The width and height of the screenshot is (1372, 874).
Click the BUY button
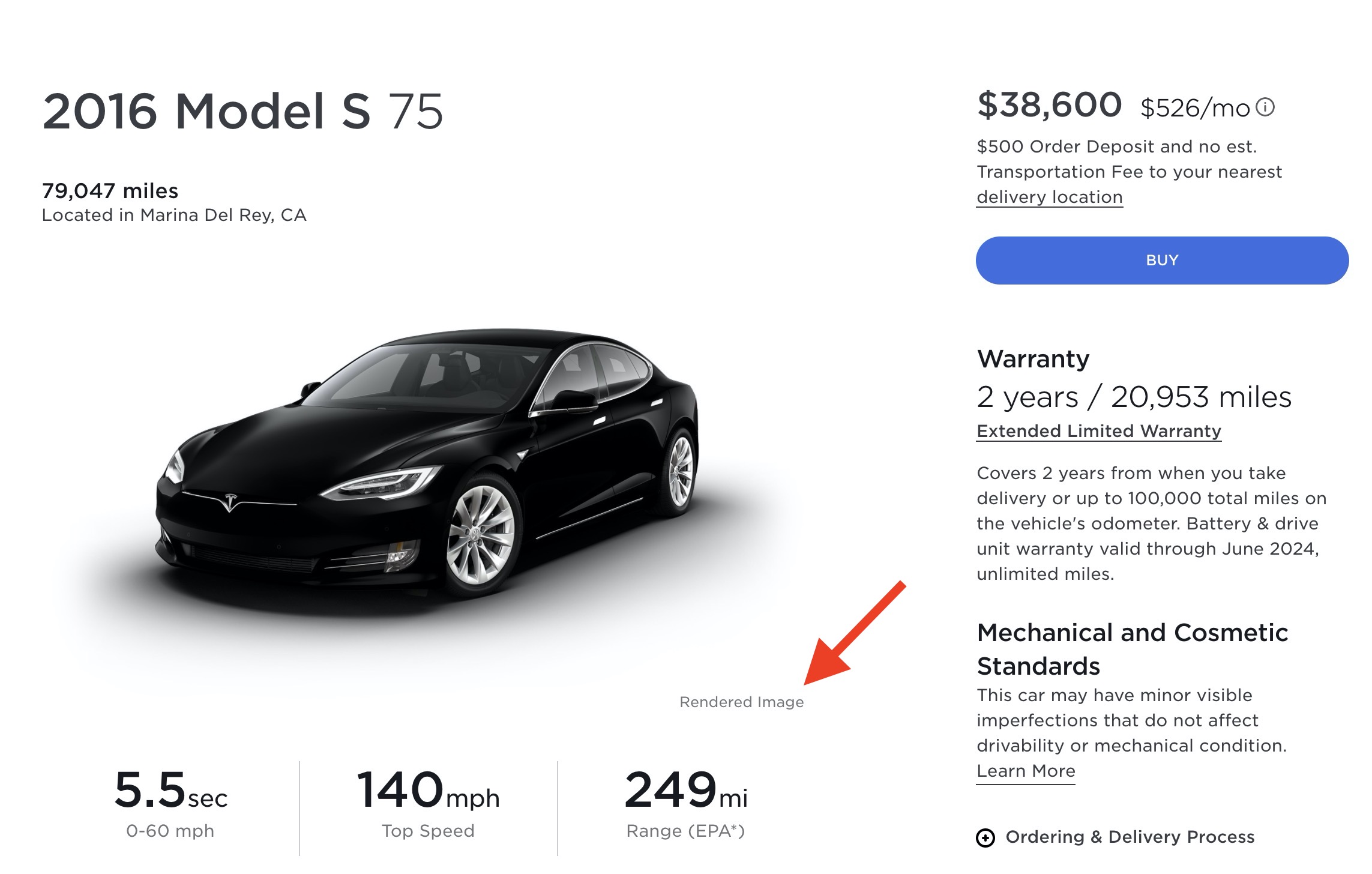[1161, 260]
